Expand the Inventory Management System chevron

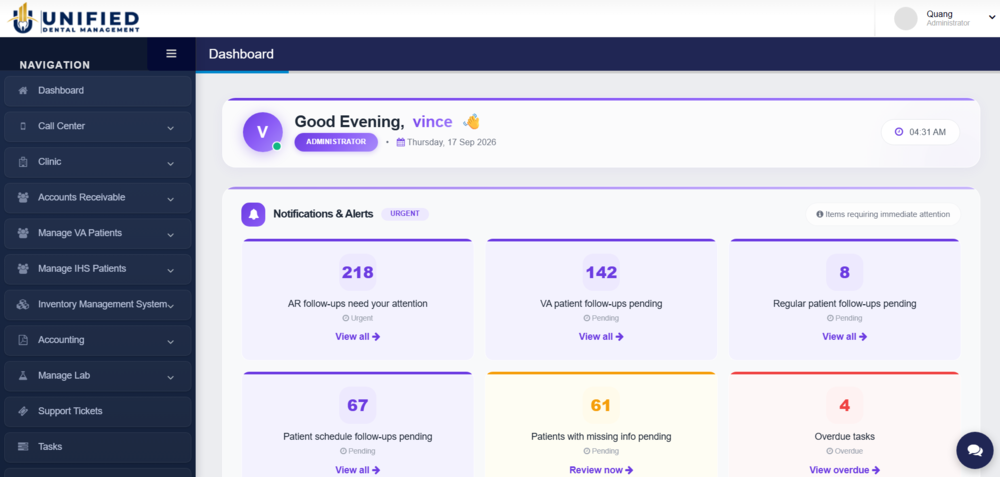[170, 307]
